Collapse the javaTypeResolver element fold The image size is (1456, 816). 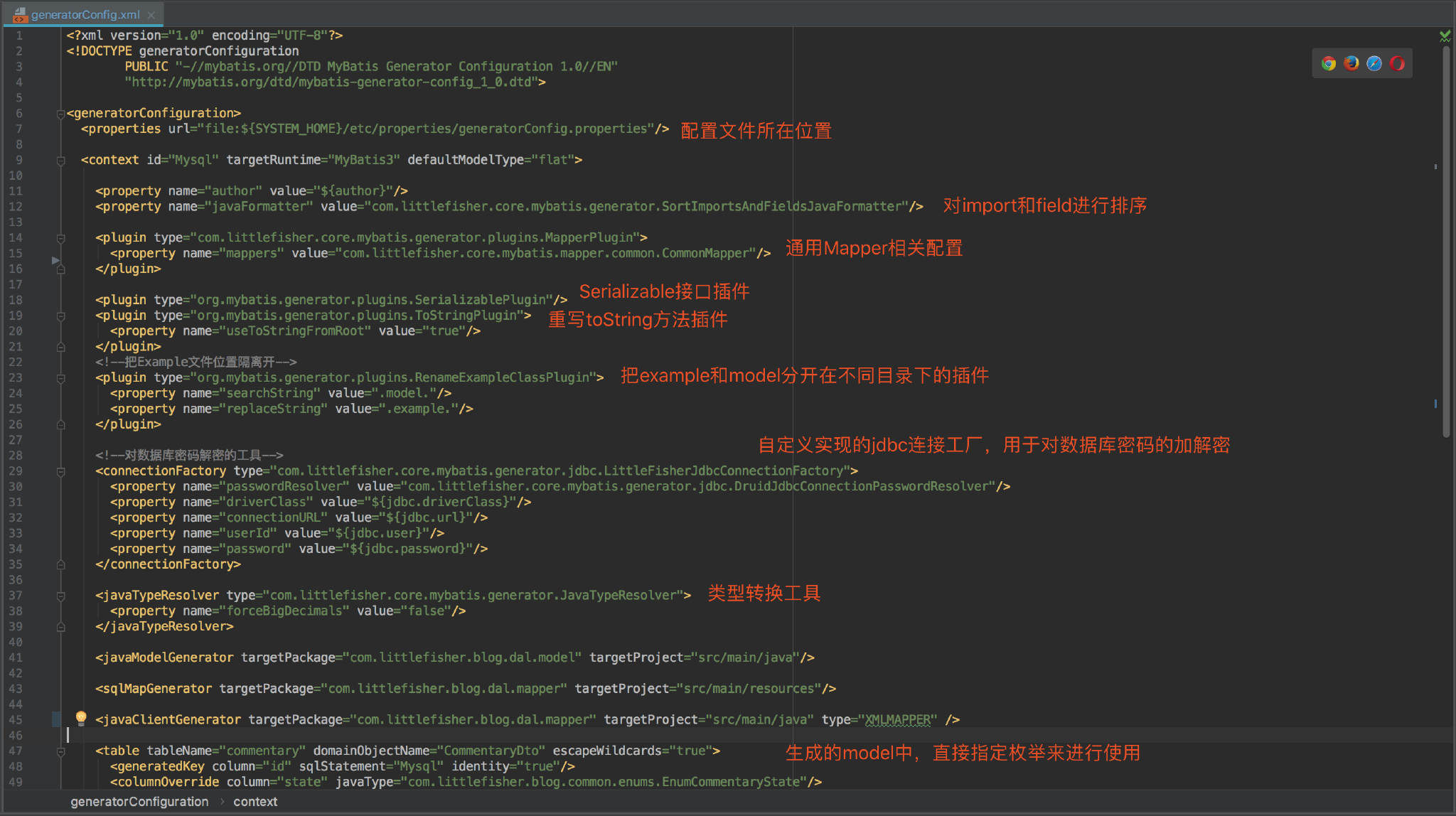[60, 596]
